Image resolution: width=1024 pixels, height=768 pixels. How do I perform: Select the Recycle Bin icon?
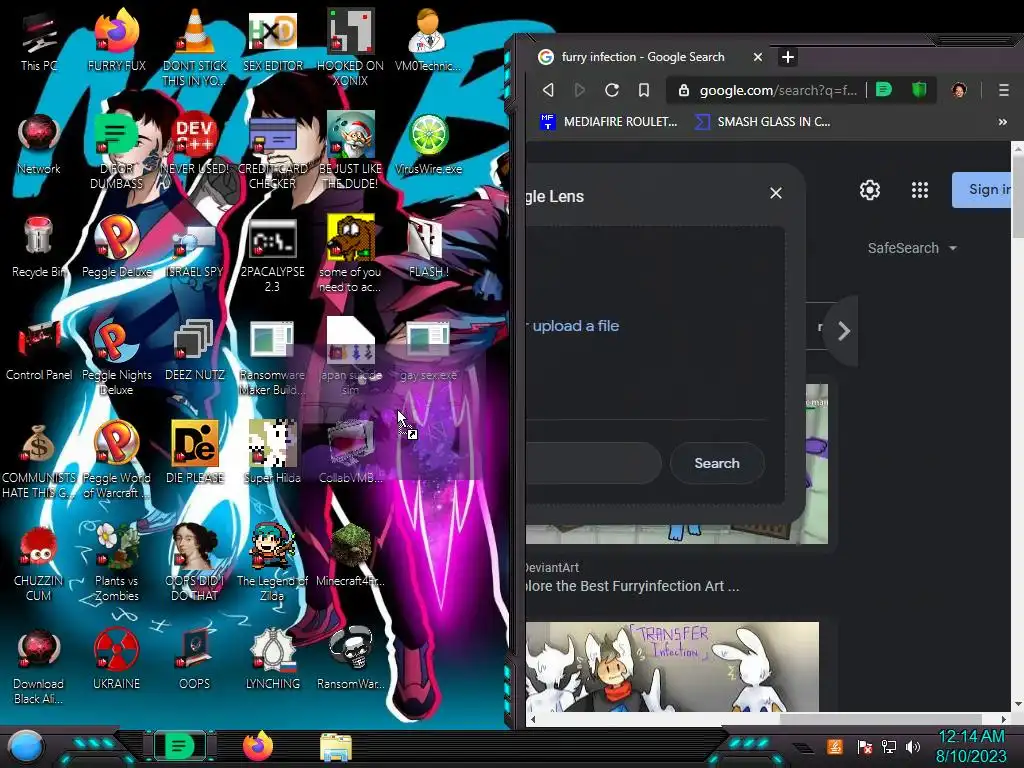[x=39, y=248]
